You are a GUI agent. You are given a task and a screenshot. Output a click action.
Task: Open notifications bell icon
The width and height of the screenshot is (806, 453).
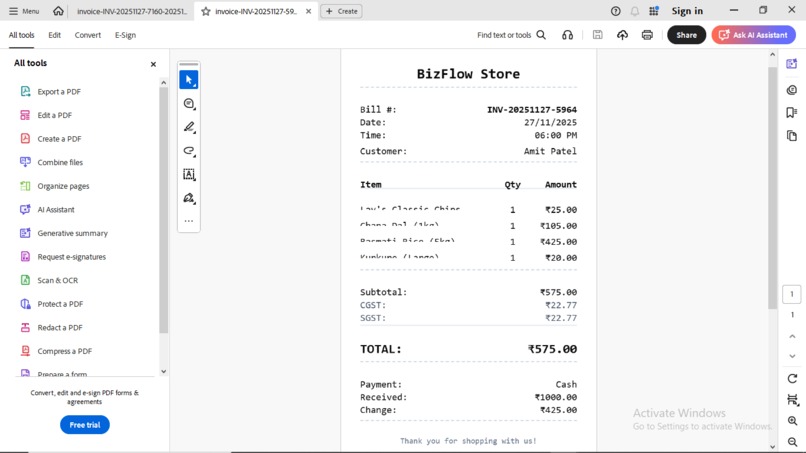pos(635,11)
